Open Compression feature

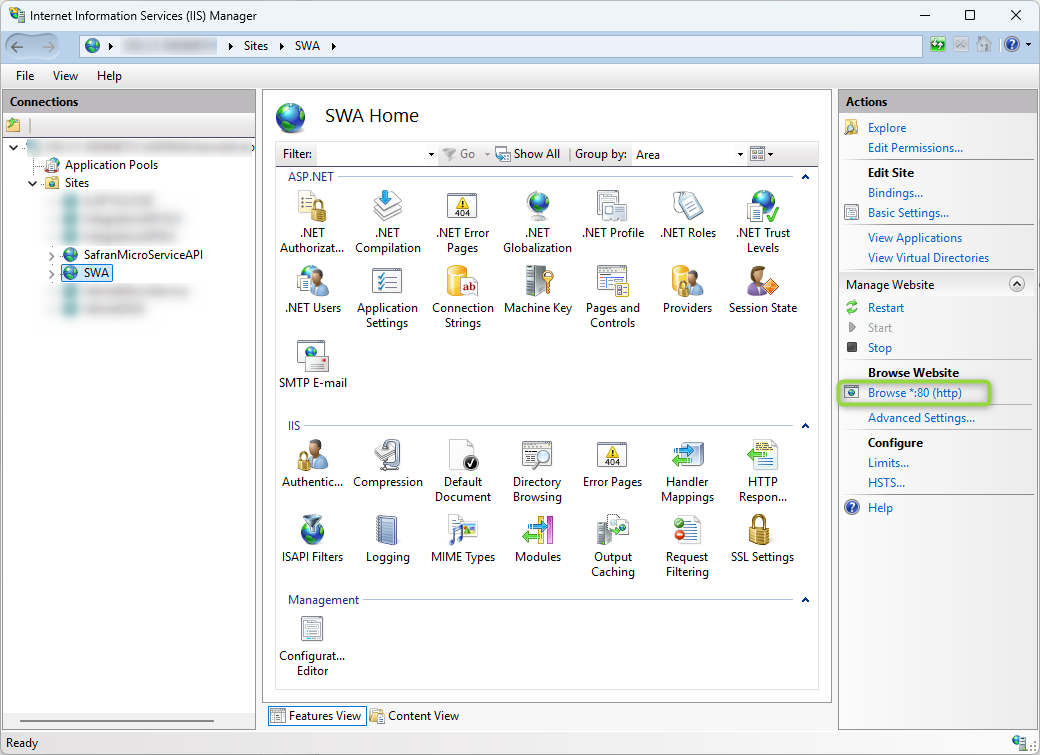pyautogui.click(x=387, y=464)
